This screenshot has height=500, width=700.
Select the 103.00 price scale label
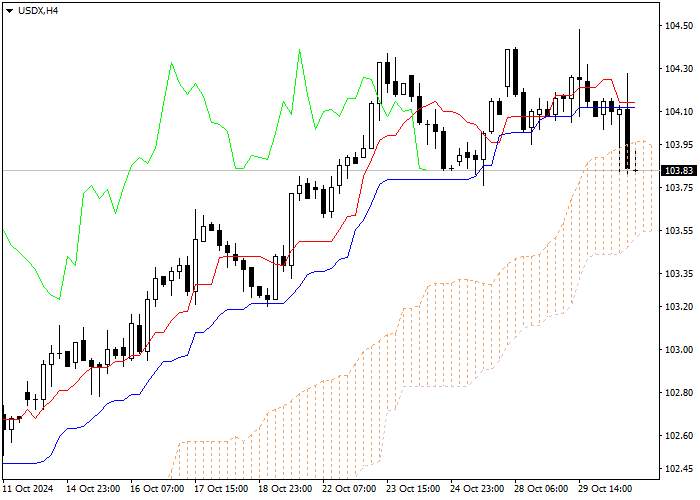[679, 349]
